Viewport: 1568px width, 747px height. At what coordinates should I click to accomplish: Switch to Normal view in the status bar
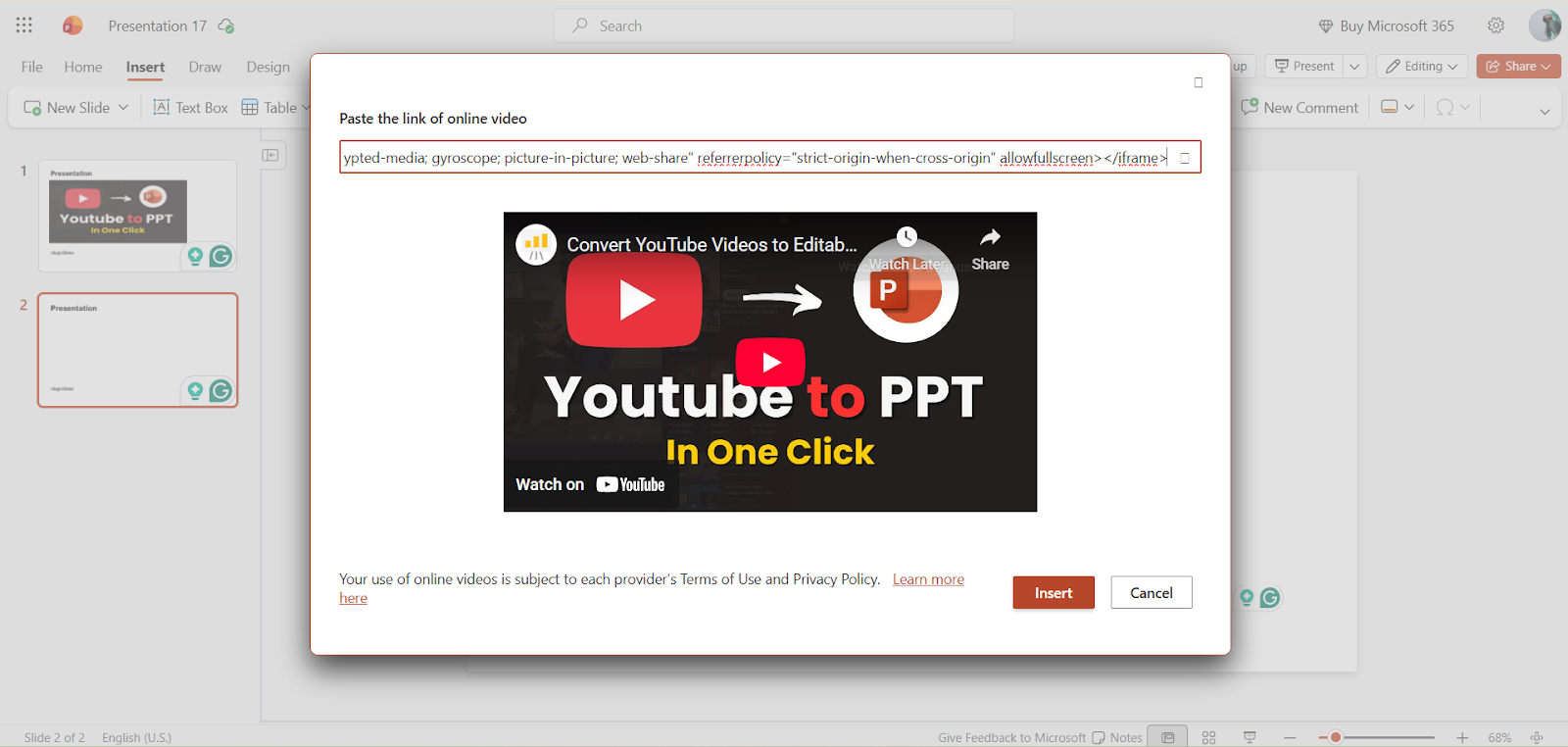tap(1168, 737)
